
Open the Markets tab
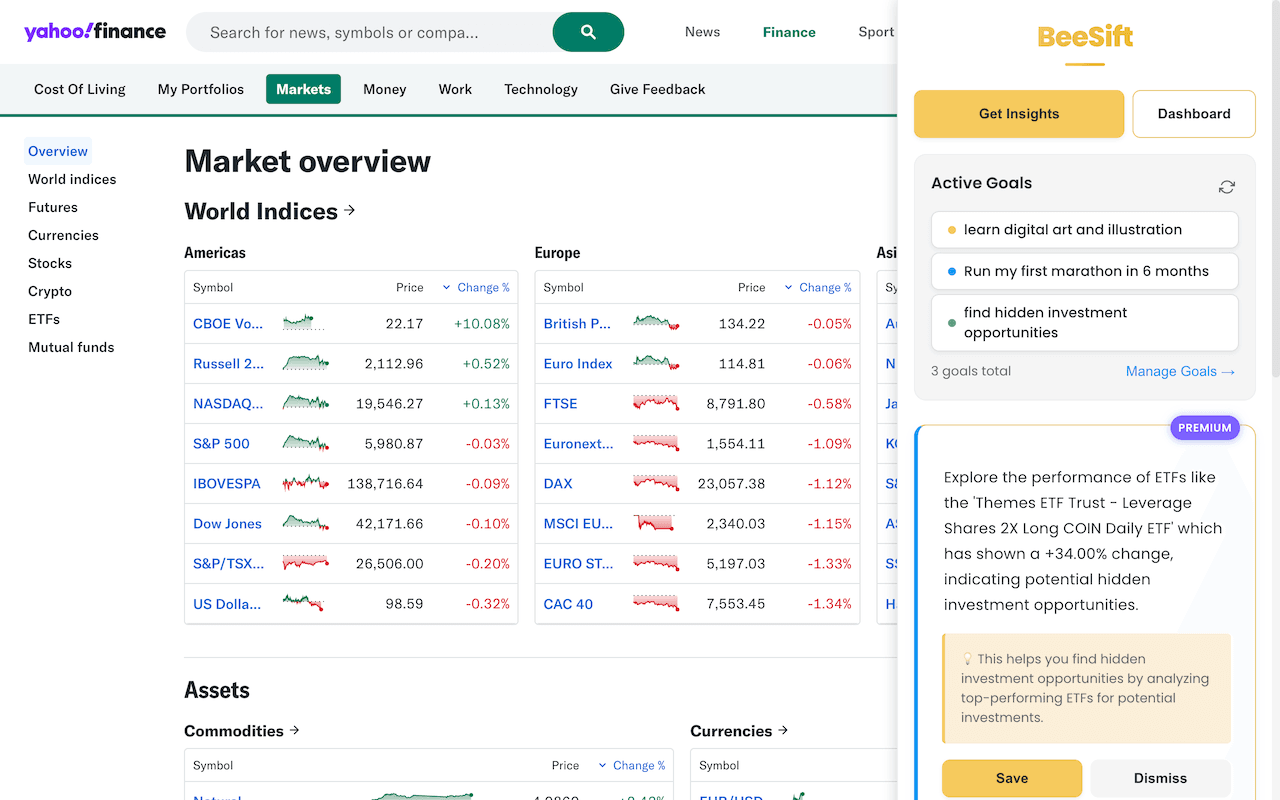[x=303, y=89]
